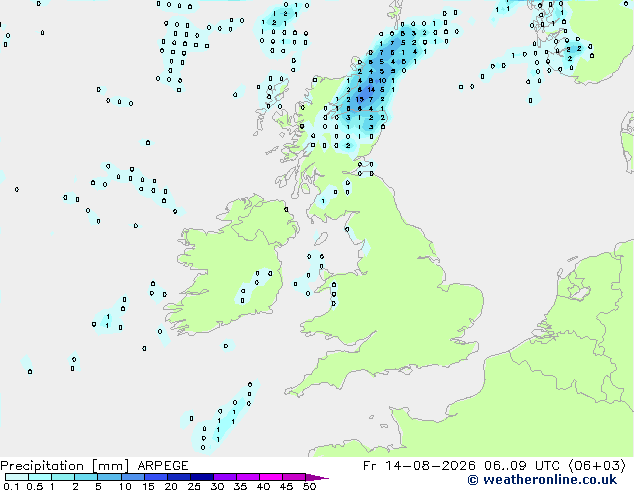The height and width of the screenshot is (490, 634).
Task: Select the 10 to 15 mm legend swatch
Action: (133, 477)
